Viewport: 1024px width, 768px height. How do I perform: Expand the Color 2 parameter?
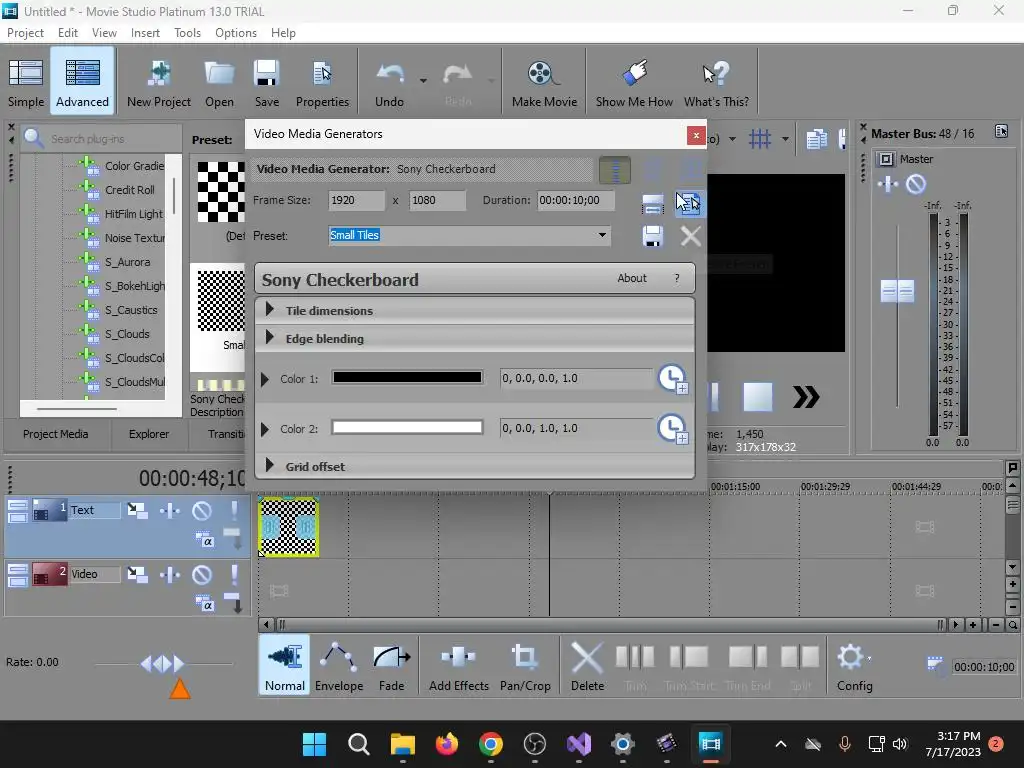pos(264,430)
